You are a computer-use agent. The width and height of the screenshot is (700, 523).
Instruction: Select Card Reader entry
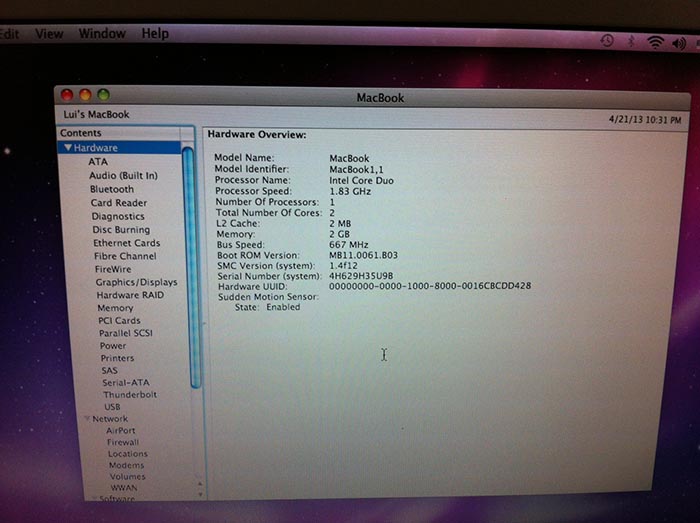[x=119, y=203]
